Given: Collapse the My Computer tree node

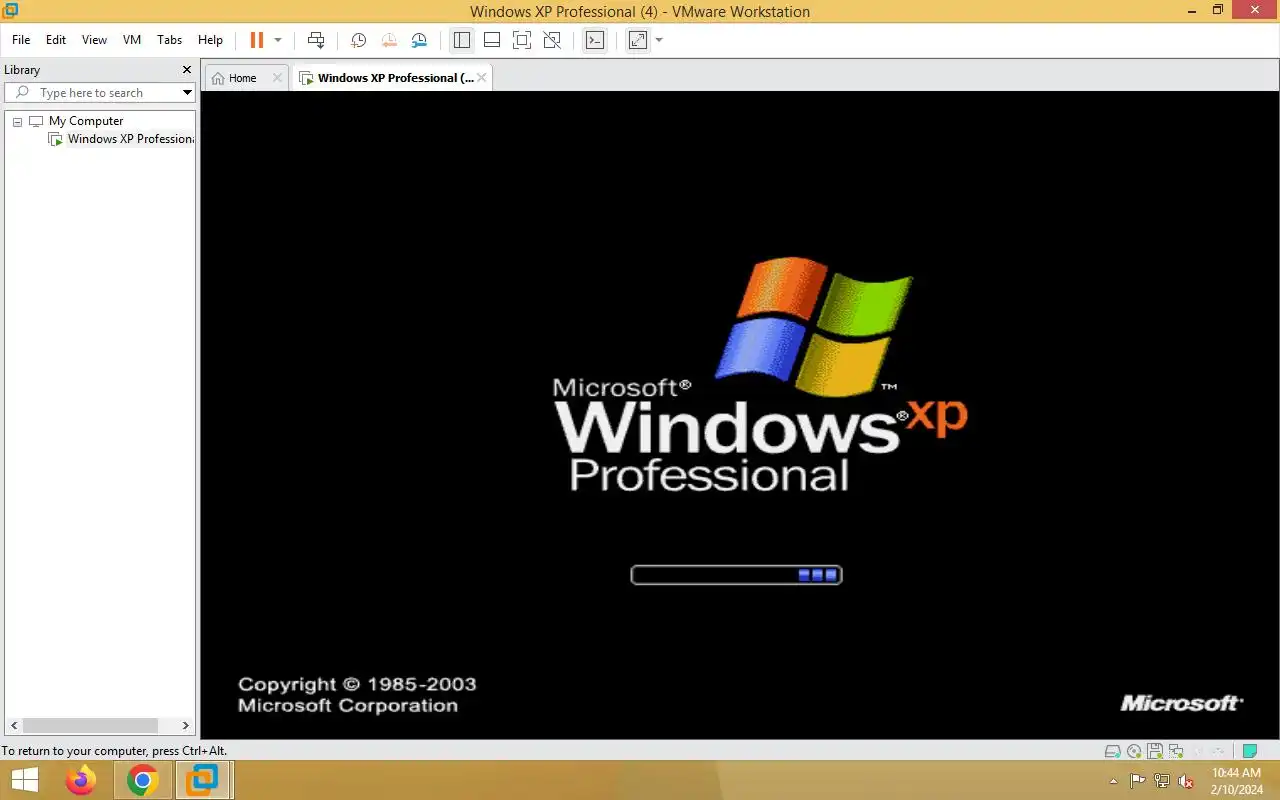Looking at the screenshot, I should [x=17, y=121].
